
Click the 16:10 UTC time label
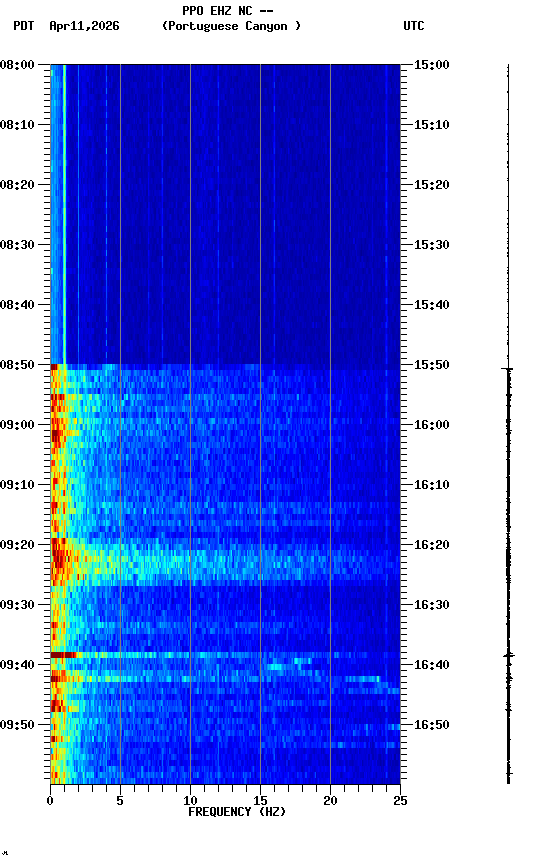coord(432,485)
